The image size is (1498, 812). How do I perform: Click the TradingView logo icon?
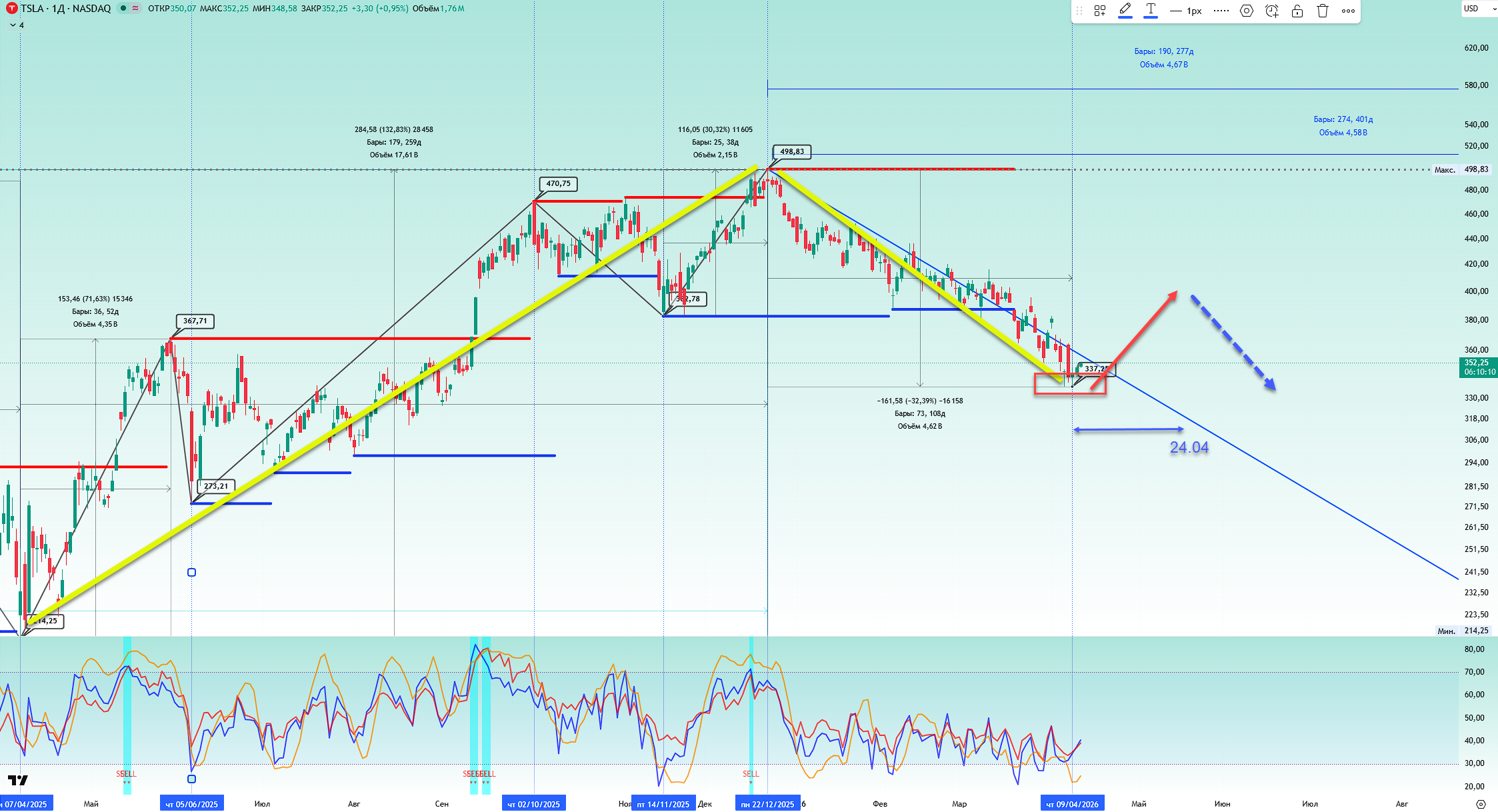pos(18,780)
